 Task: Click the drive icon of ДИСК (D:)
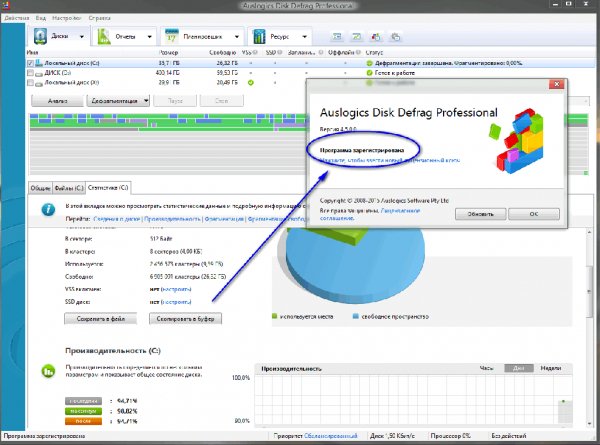tap(39, 73)
